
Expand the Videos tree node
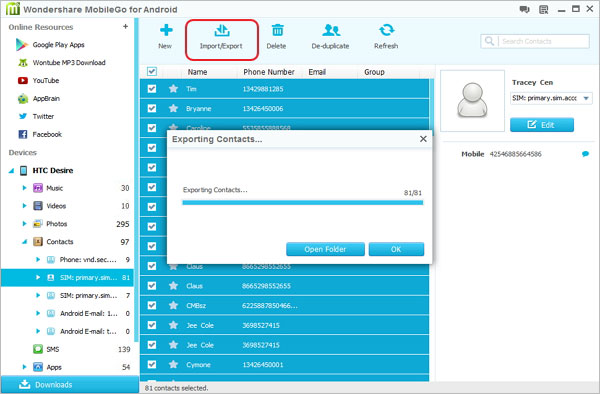(24, 206)
